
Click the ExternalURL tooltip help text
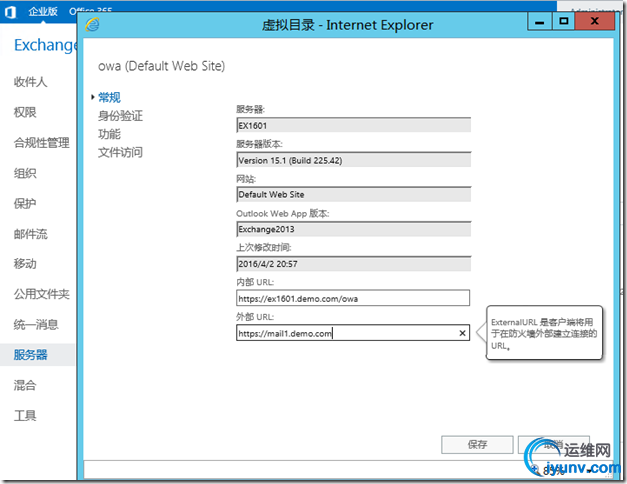[x=544, y=334]
